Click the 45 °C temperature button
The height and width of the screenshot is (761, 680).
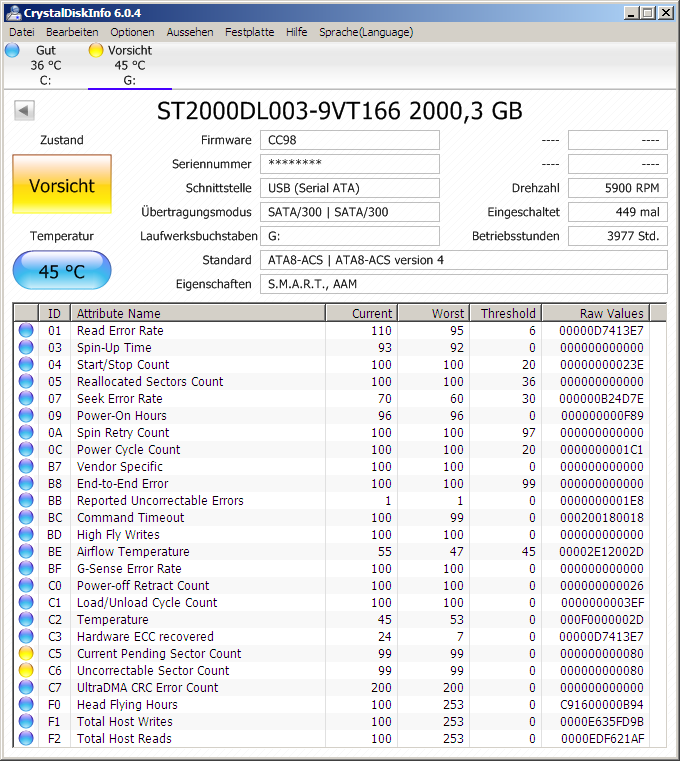click(62, 270)
